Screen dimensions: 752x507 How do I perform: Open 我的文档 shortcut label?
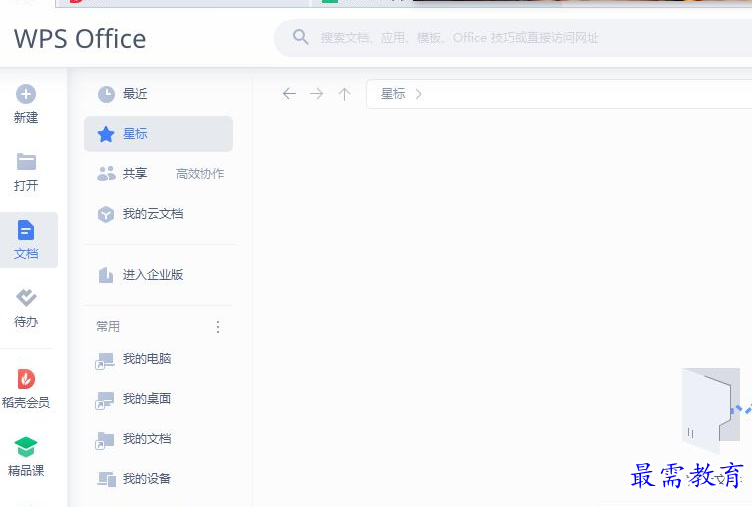tap(147, 438)
